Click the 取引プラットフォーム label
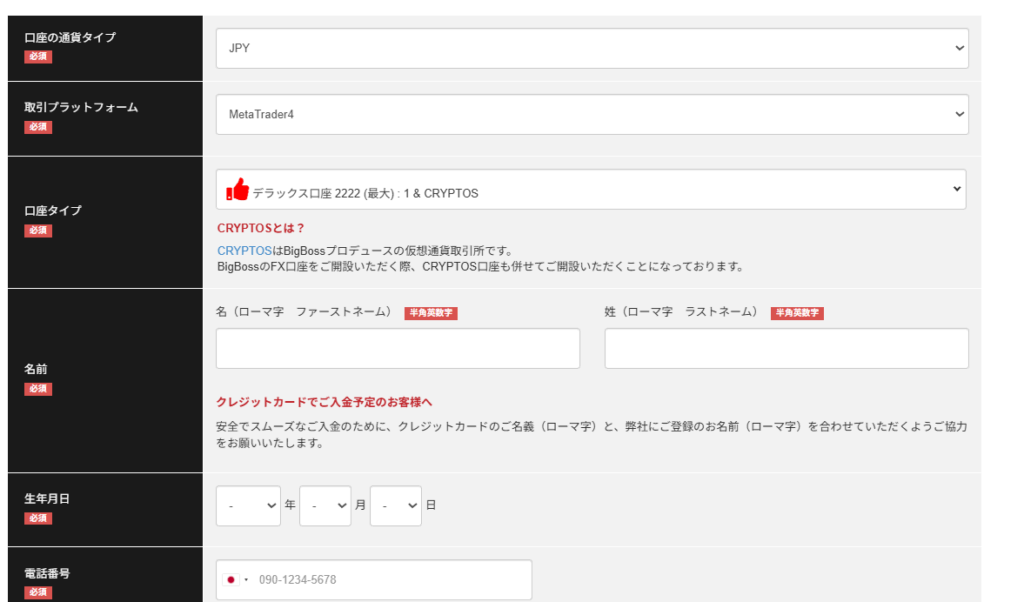This screenshot has width=1024, height=602. coord(81,107)
